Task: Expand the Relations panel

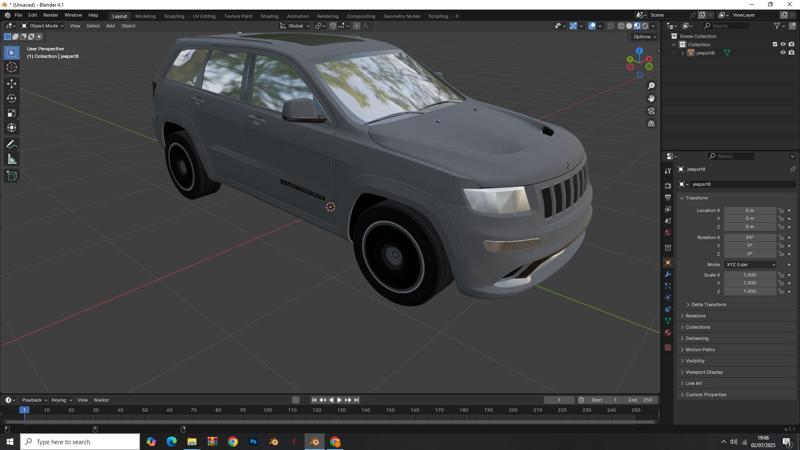Action: [x=693, y=316]
